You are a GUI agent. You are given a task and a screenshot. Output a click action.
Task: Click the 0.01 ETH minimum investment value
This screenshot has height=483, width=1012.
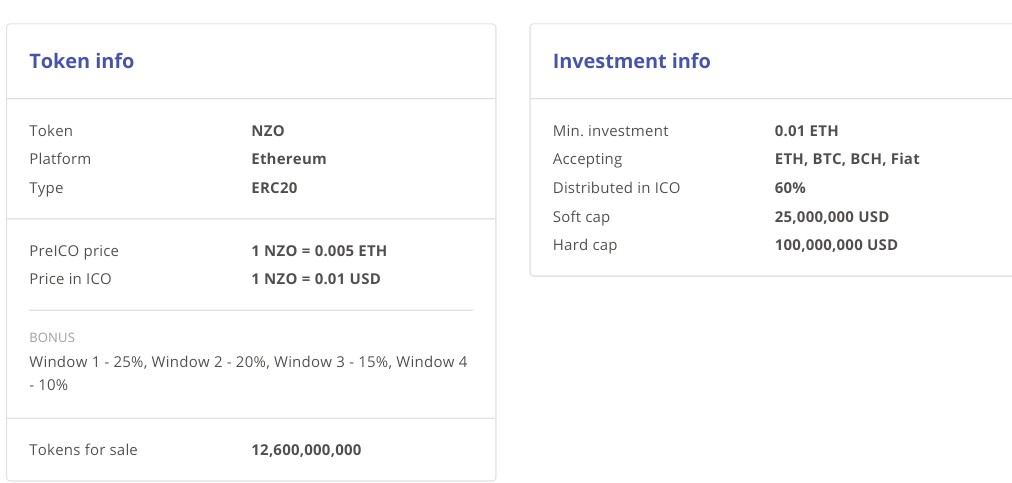(x=806, y=130)
